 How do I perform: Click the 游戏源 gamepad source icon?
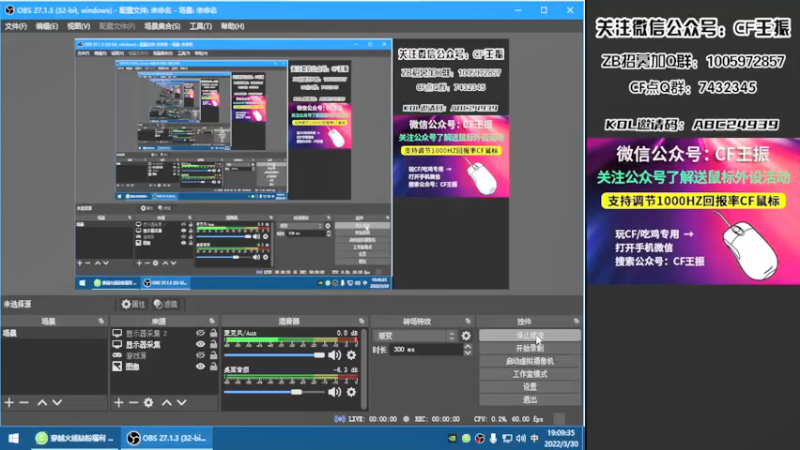(x=117, y=356)
